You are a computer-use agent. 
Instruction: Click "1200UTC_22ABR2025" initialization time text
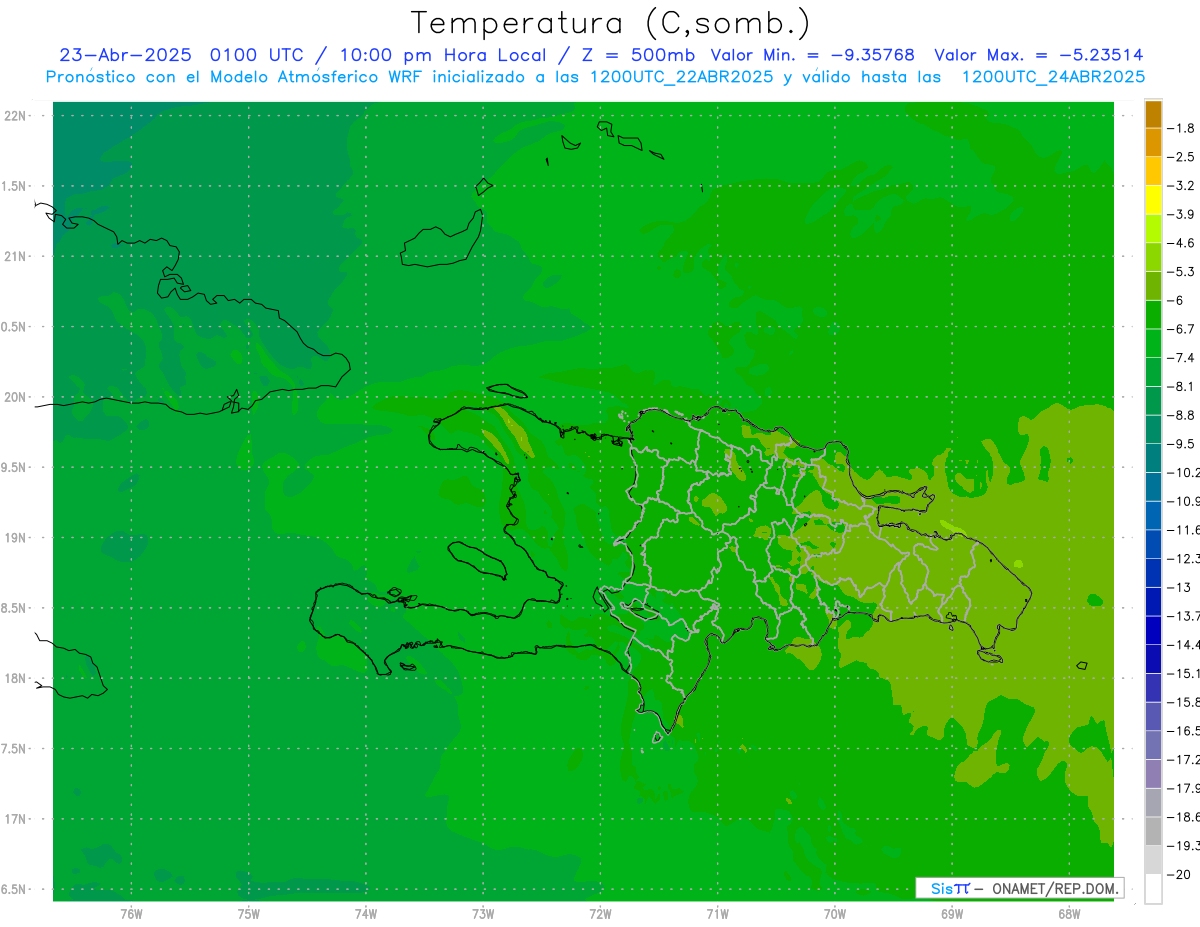pyautogui.click(x=682, y=77)
